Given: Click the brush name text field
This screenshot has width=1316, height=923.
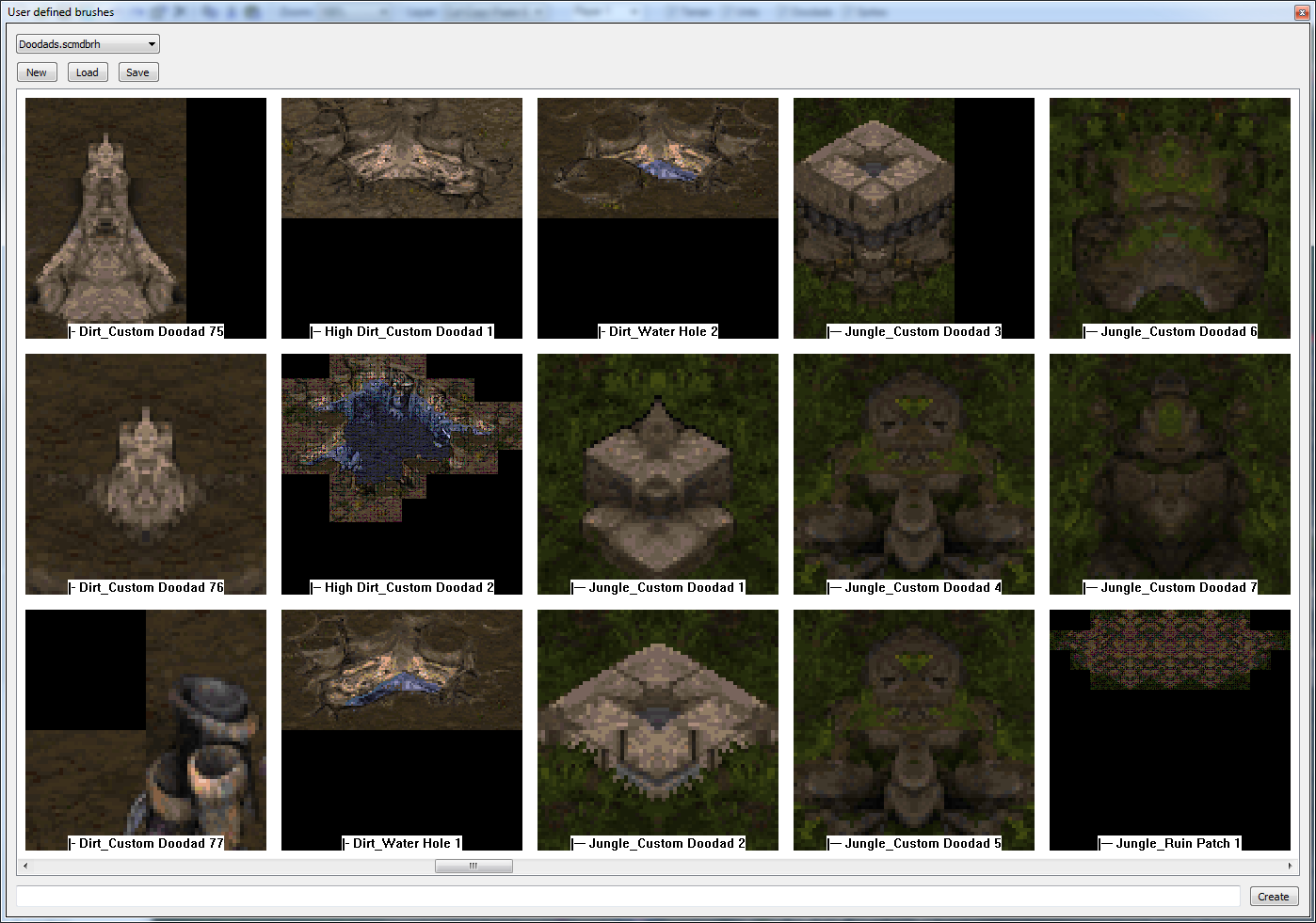Looking at the screenshot, I should point(628,897).
